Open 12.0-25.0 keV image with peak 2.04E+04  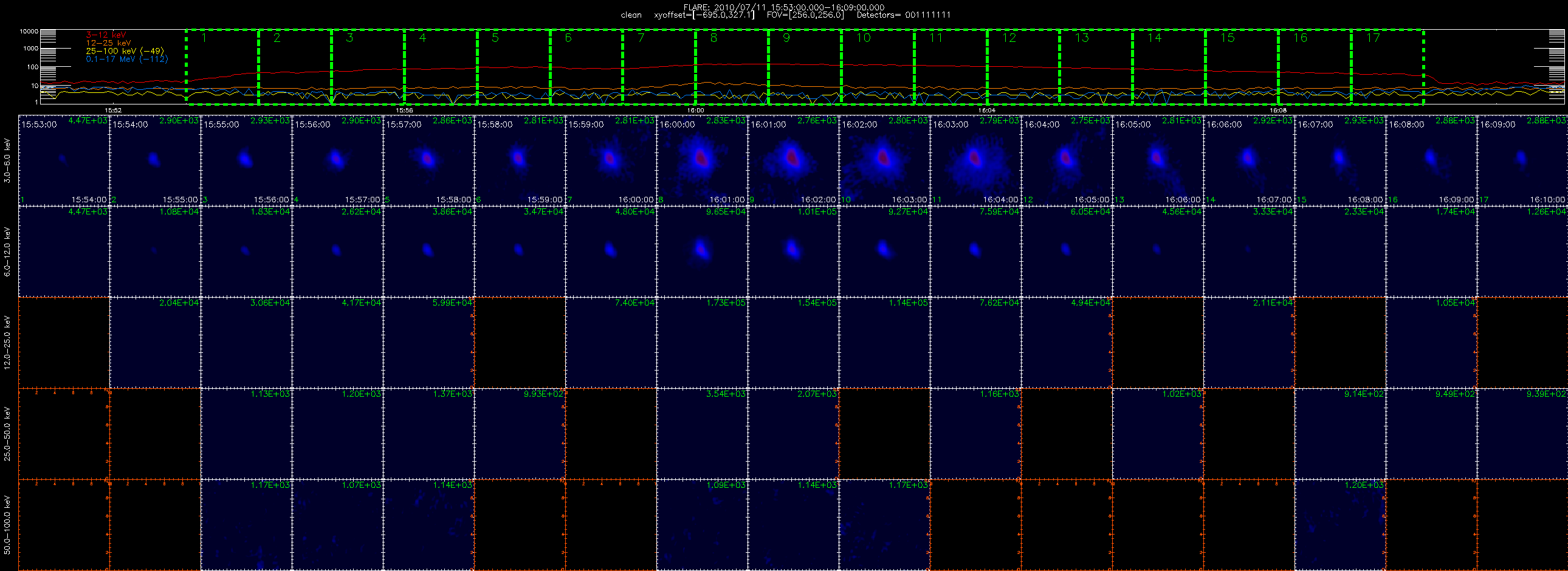(155, 343)
